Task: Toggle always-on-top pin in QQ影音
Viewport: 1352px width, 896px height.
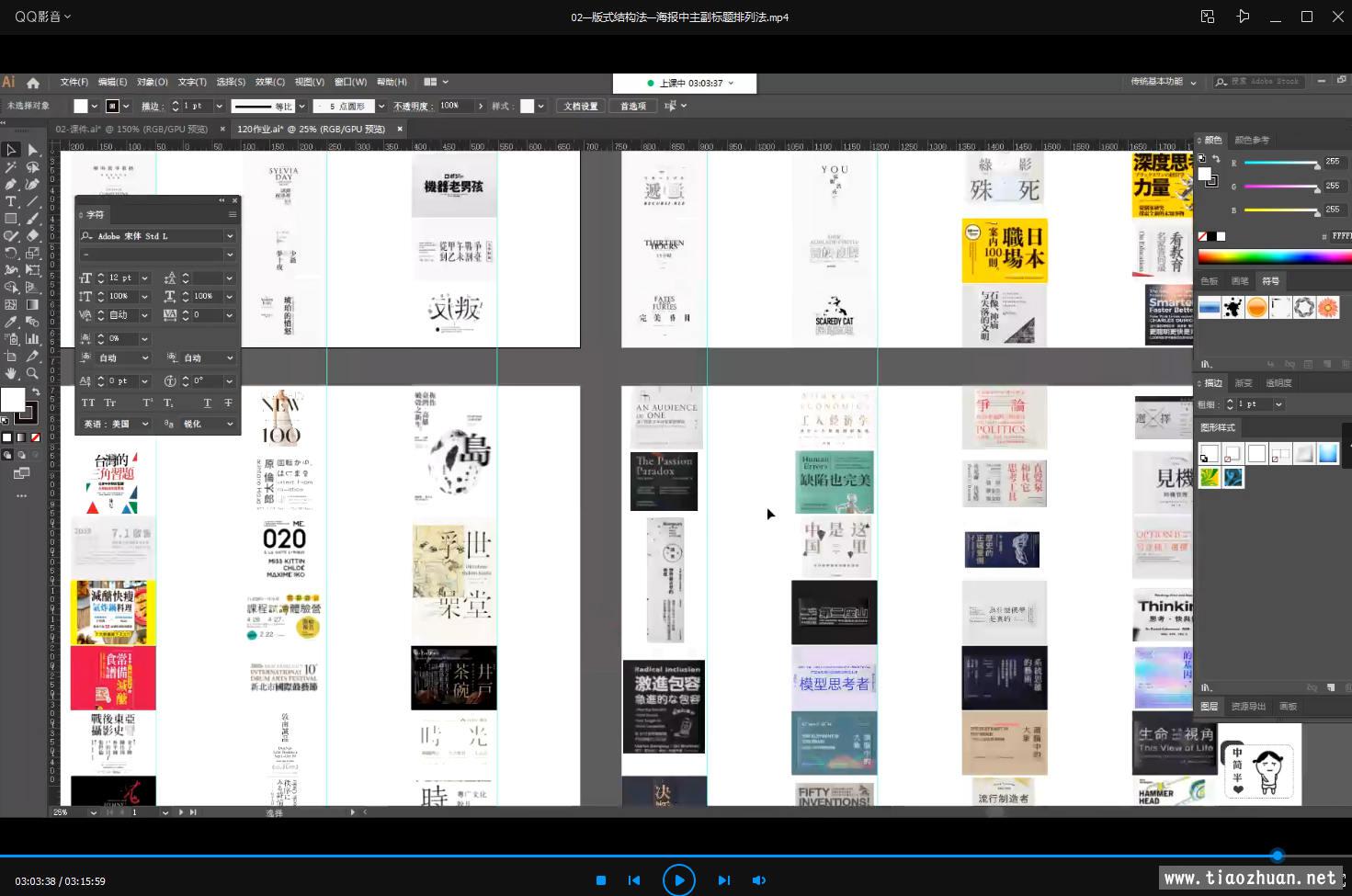Action: coord(1243,17)
